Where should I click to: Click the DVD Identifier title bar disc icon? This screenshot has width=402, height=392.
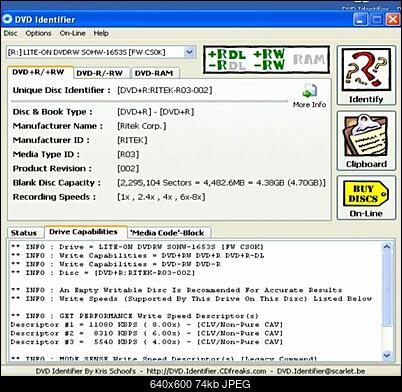pos(7,19)
